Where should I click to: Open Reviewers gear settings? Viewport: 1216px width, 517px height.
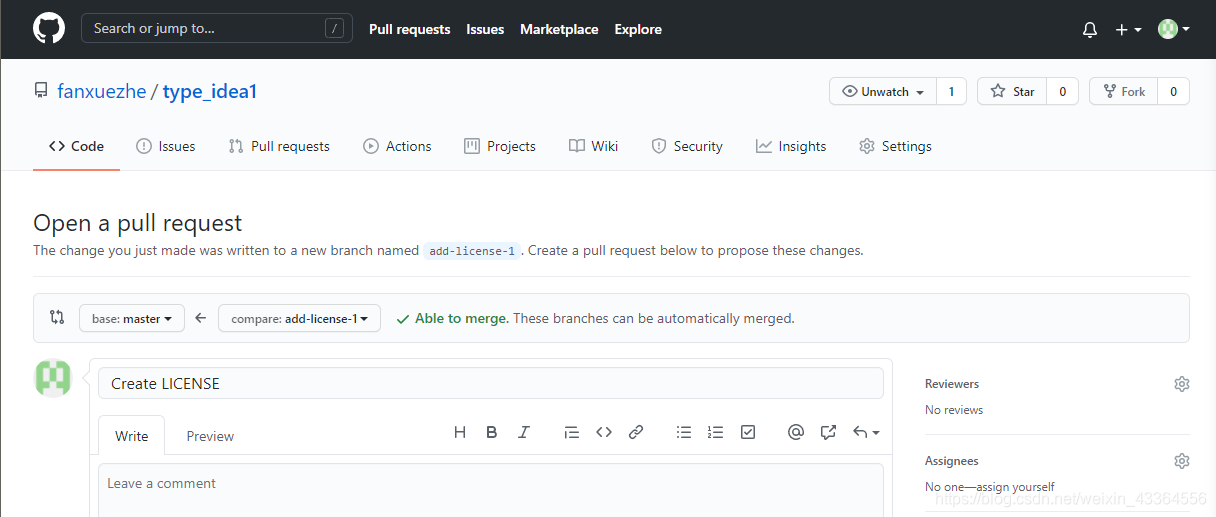point(1182,384)
